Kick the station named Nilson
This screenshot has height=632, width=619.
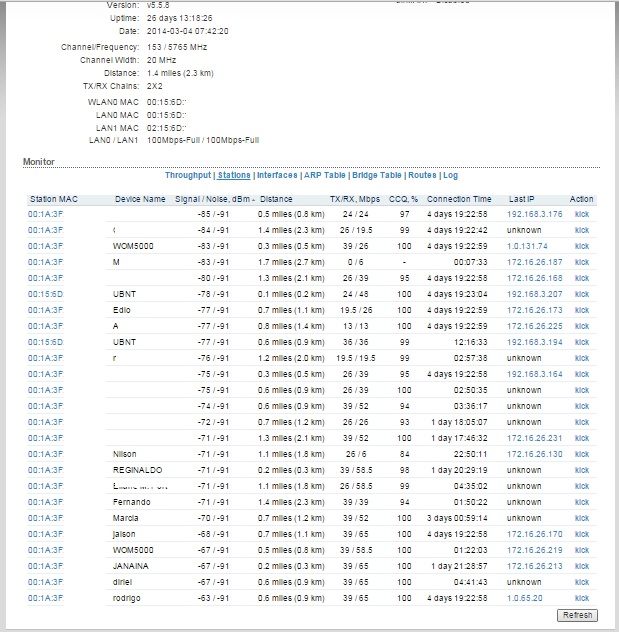[582, 453]
